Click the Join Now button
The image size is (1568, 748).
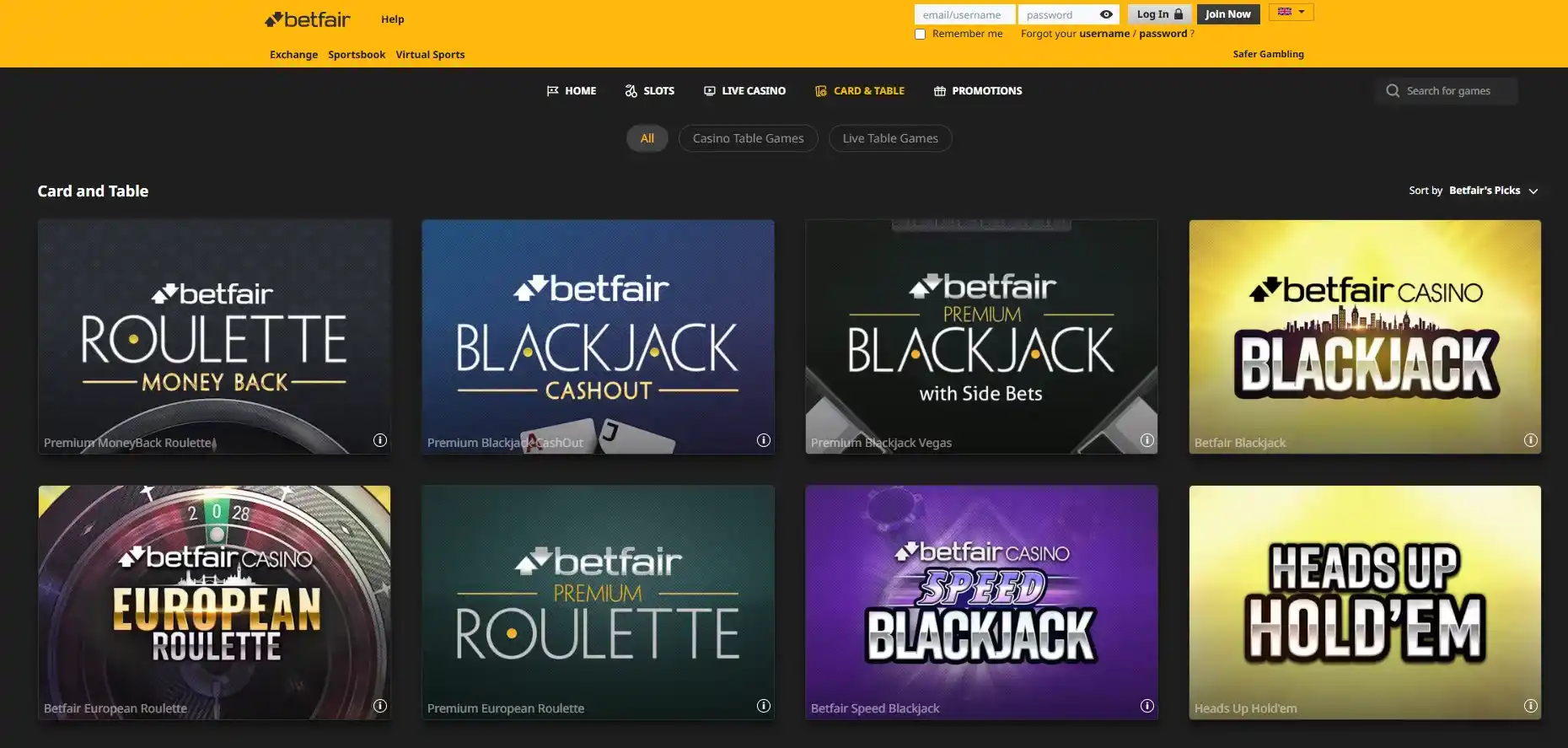click(1228, 14)
